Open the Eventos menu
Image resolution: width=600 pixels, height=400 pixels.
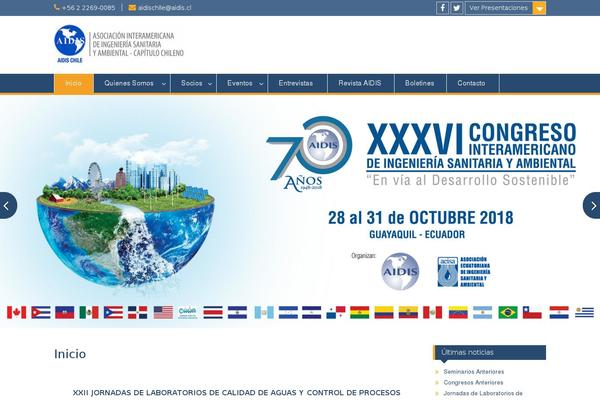tap(240, 83)
